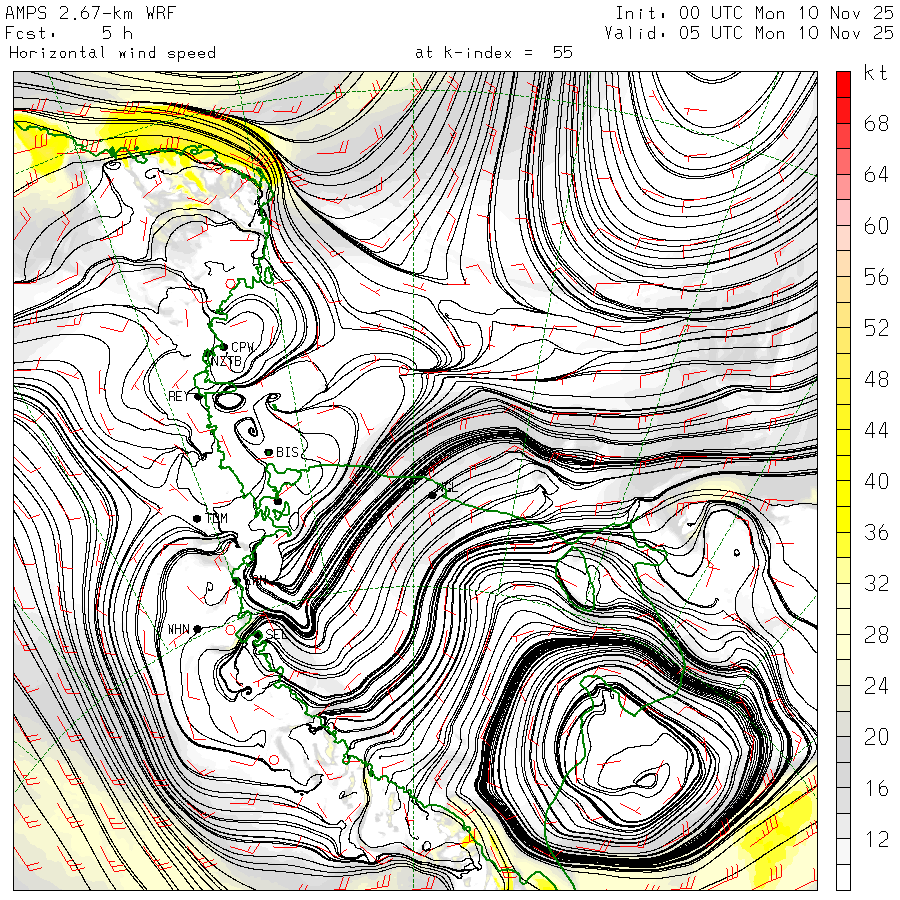Click the CPW station label
Image resolution: width=900 pixels, height=900 pixels.
pos(242,347)
